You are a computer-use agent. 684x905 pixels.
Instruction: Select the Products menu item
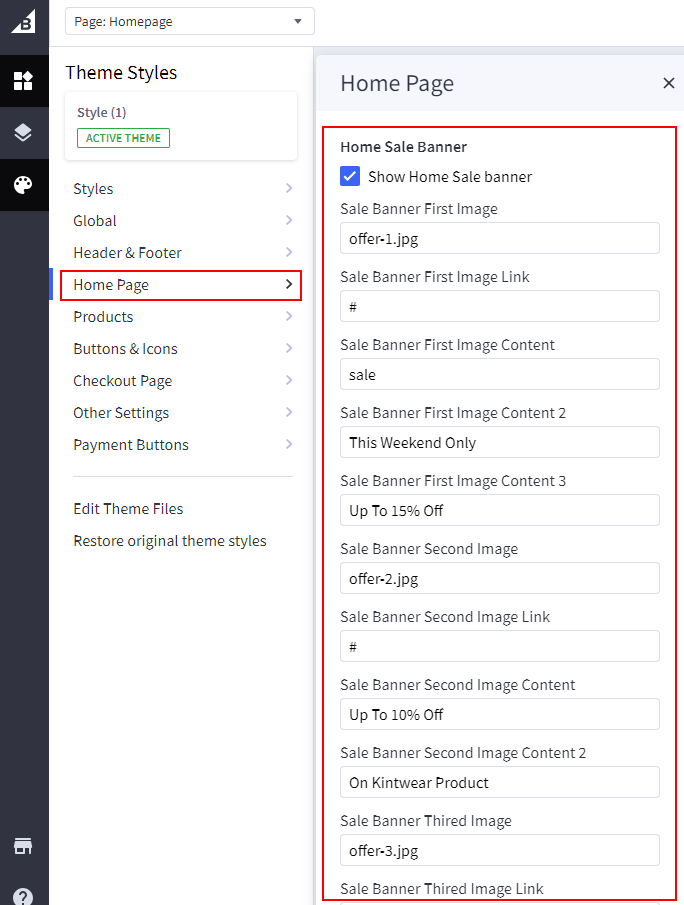click(x=182, y=317)
